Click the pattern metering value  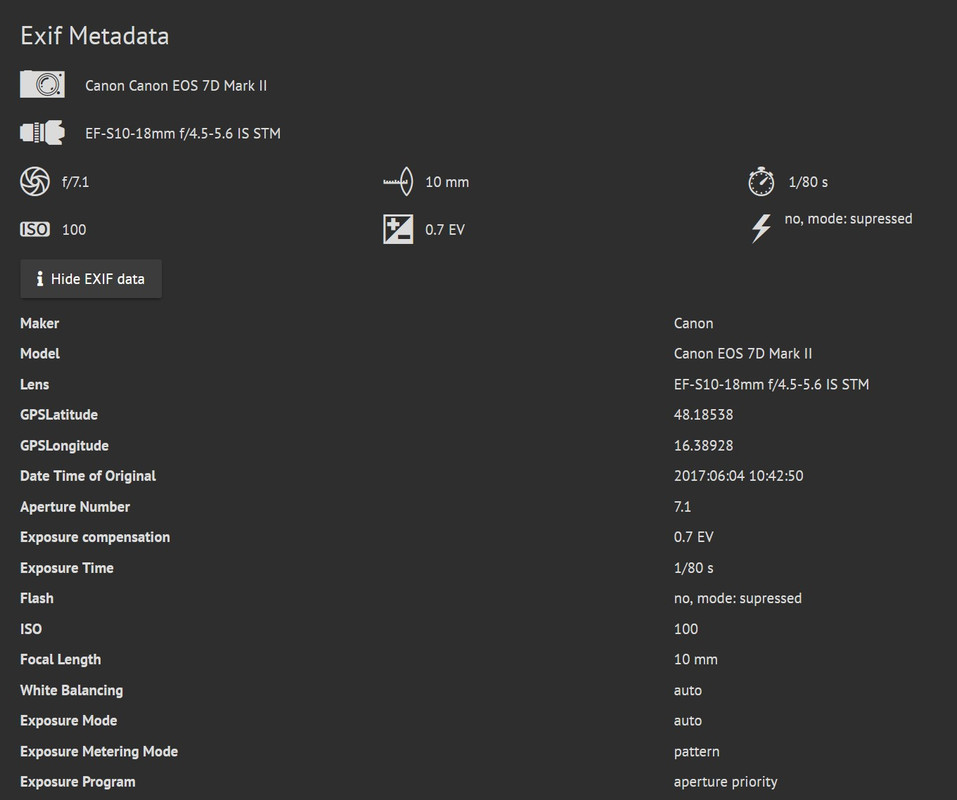pos(696,752)
